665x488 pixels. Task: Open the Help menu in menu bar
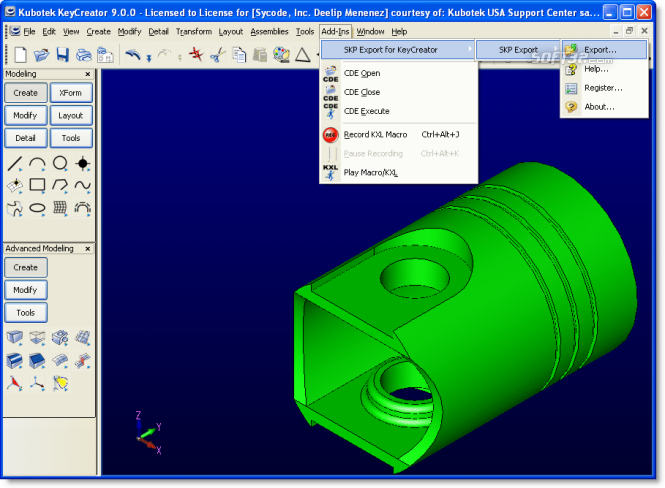(399, 31)
